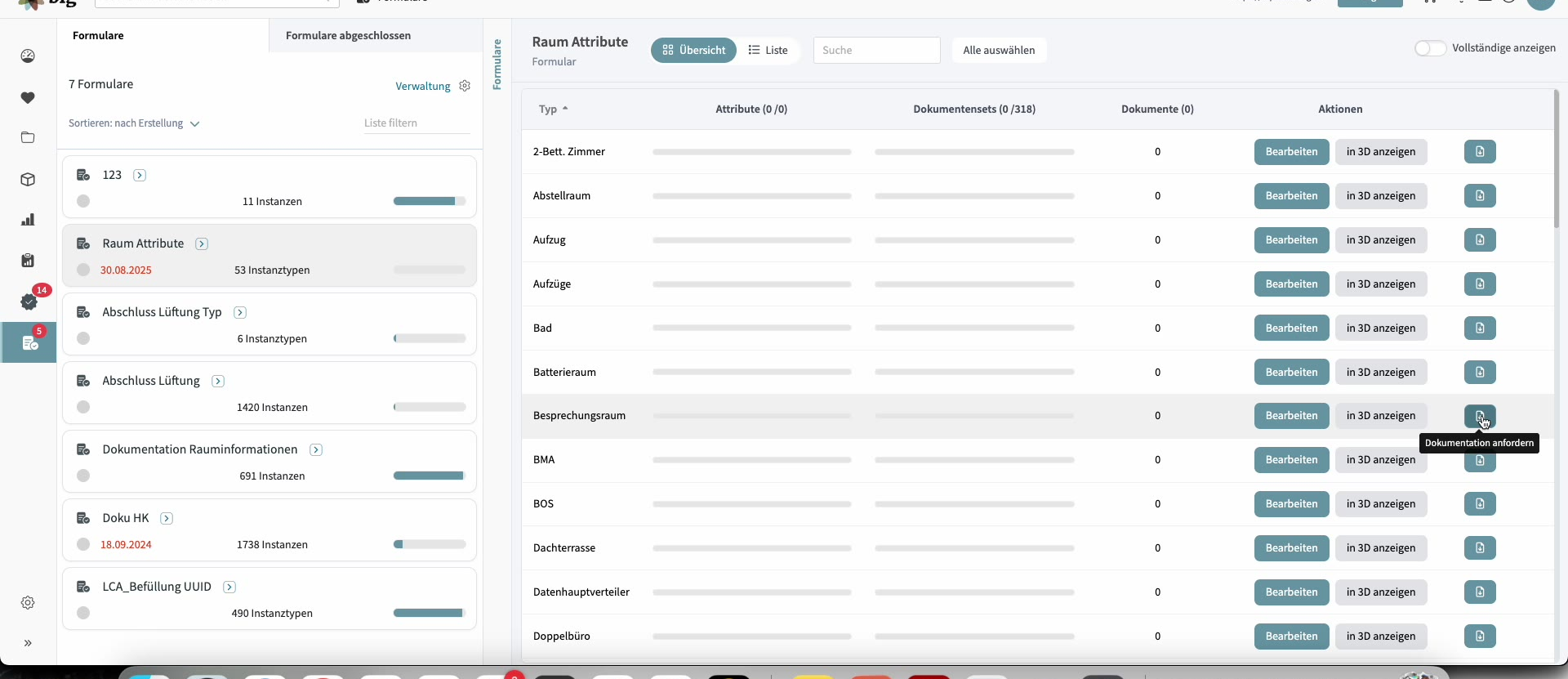Click document icon in Aufzug row
Screen dimensions: 1568x679
click(1480, 240)
